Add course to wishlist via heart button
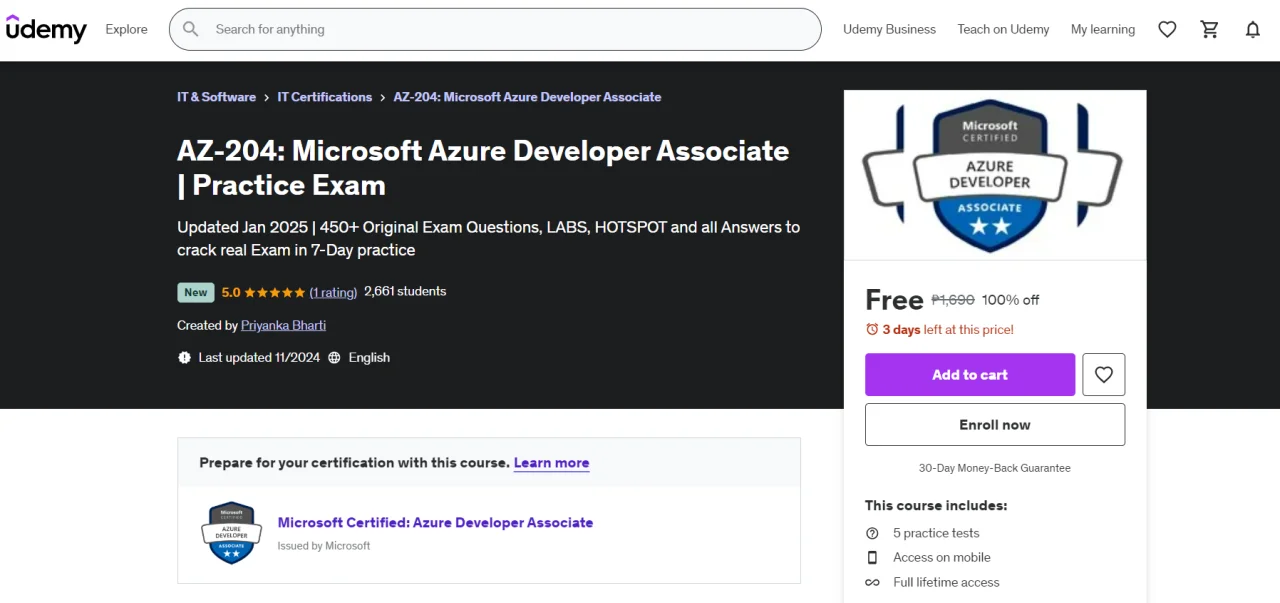The image size is (1280, 603). click(x=1104, y=374)
